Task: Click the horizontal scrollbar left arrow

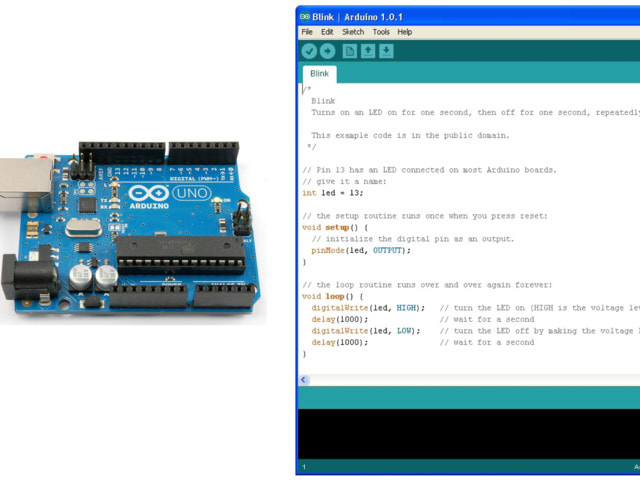Action: pos(304,380)
